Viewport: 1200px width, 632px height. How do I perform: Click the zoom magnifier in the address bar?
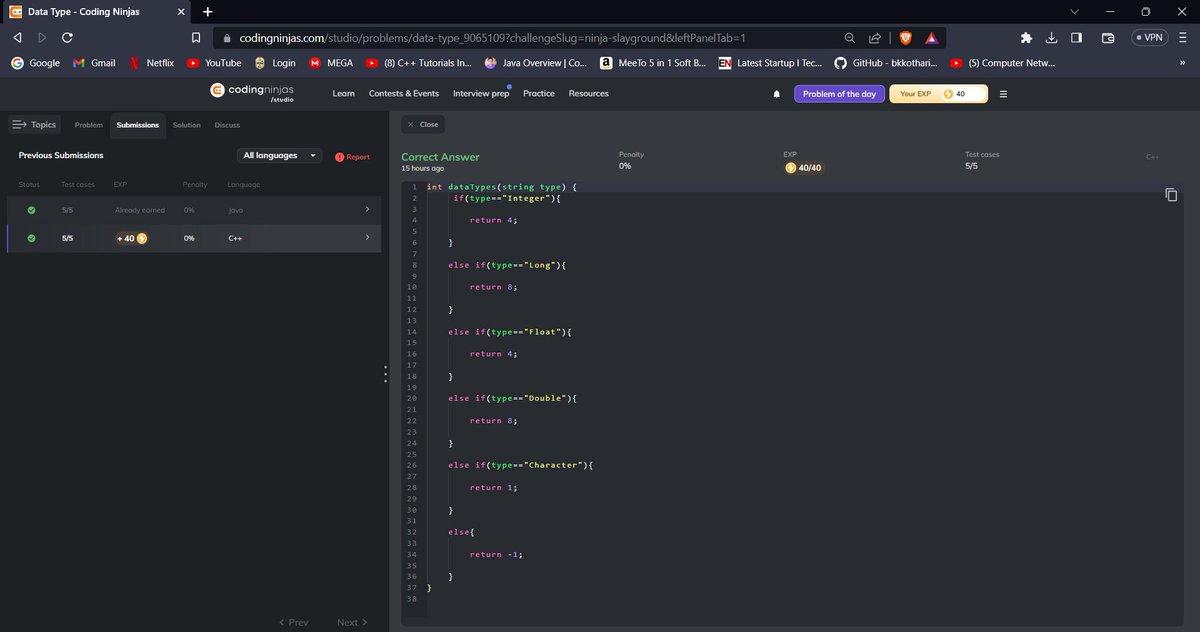coord(849,38)
